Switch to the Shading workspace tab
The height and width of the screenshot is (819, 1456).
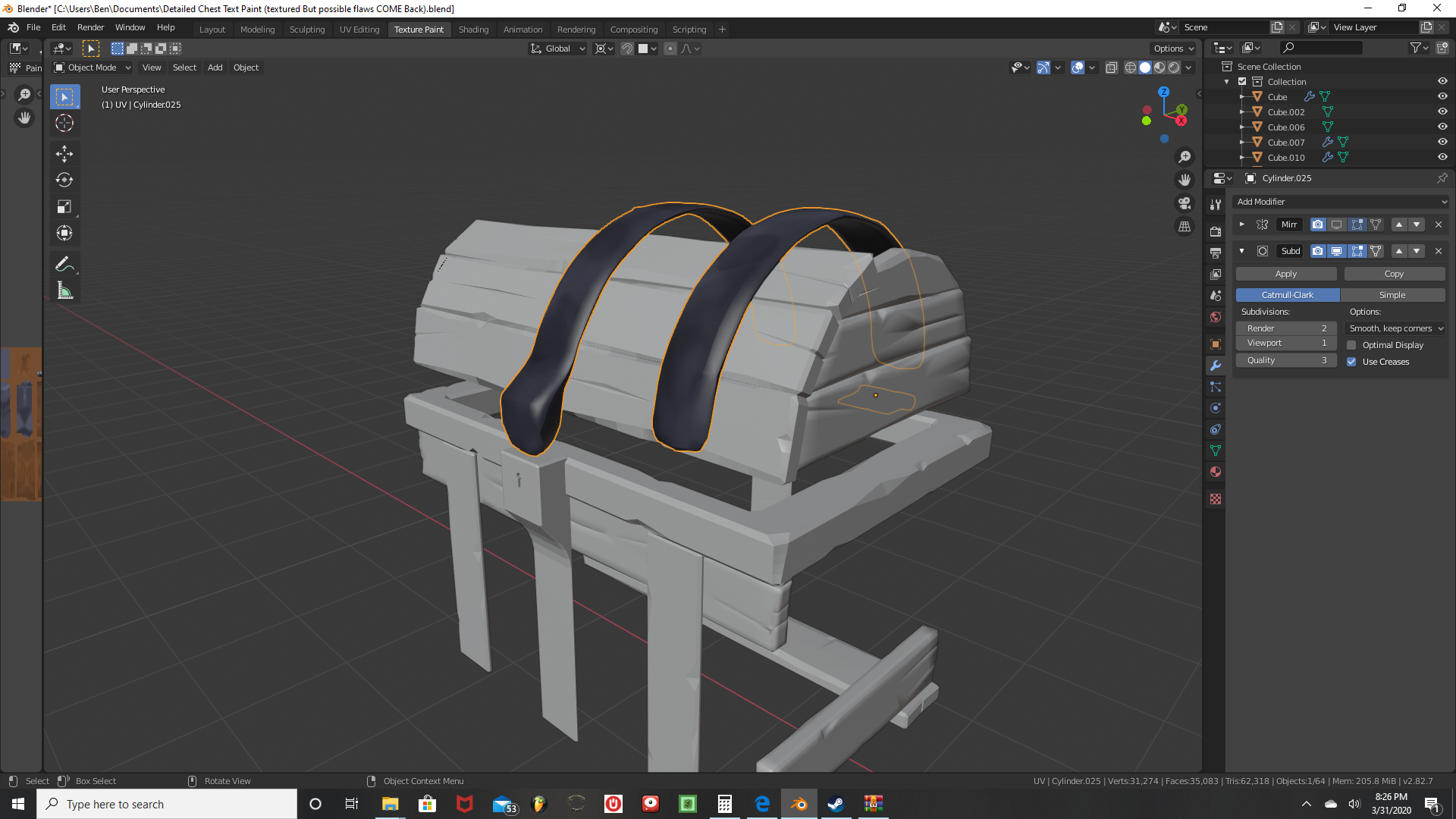point(473,30)
